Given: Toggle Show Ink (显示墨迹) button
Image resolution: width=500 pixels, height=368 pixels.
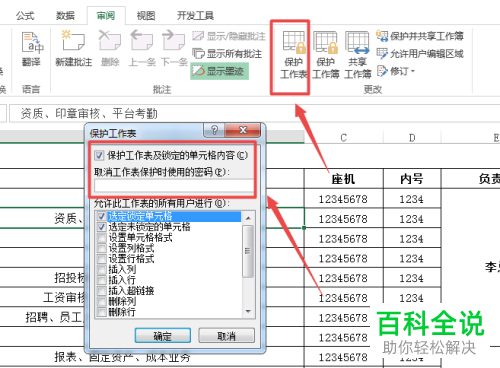Looking at the screenshot, I should point(219,71).
